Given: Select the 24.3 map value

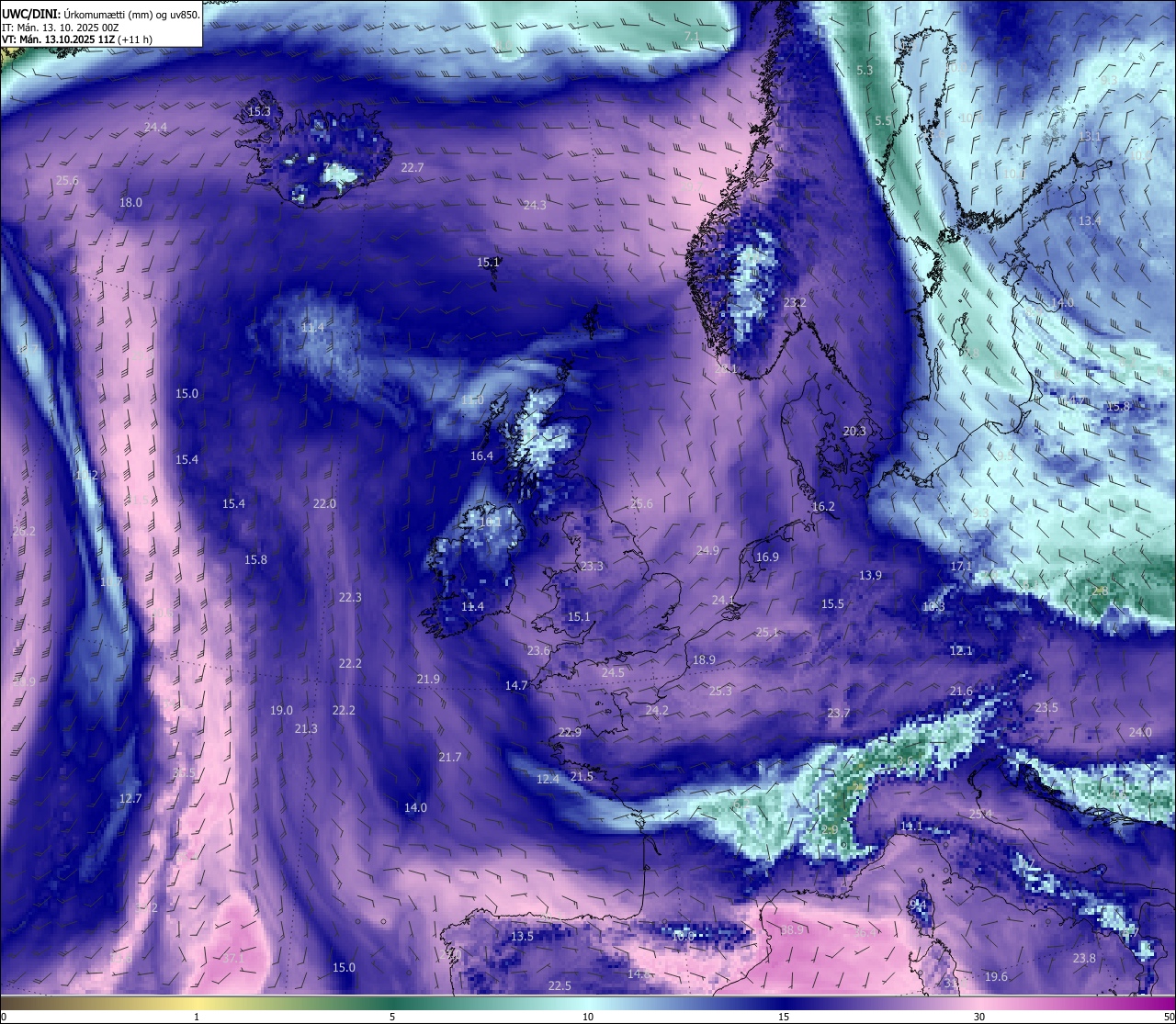Looking at the screenshot, I should (535, 205).
